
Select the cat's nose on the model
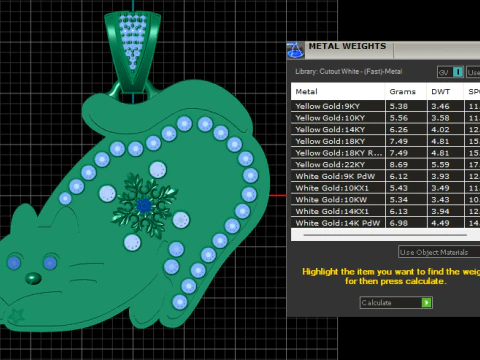tap(33, 278)
